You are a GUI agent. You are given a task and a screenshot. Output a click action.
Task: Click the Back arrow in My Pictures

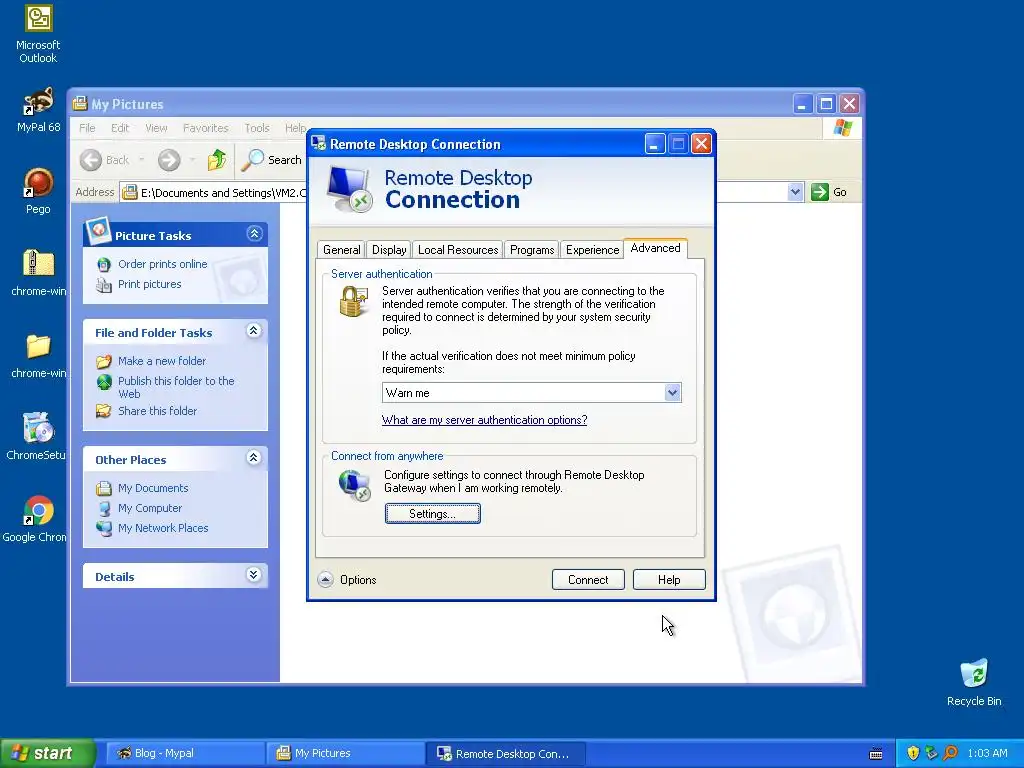click(x=91, y=160)
